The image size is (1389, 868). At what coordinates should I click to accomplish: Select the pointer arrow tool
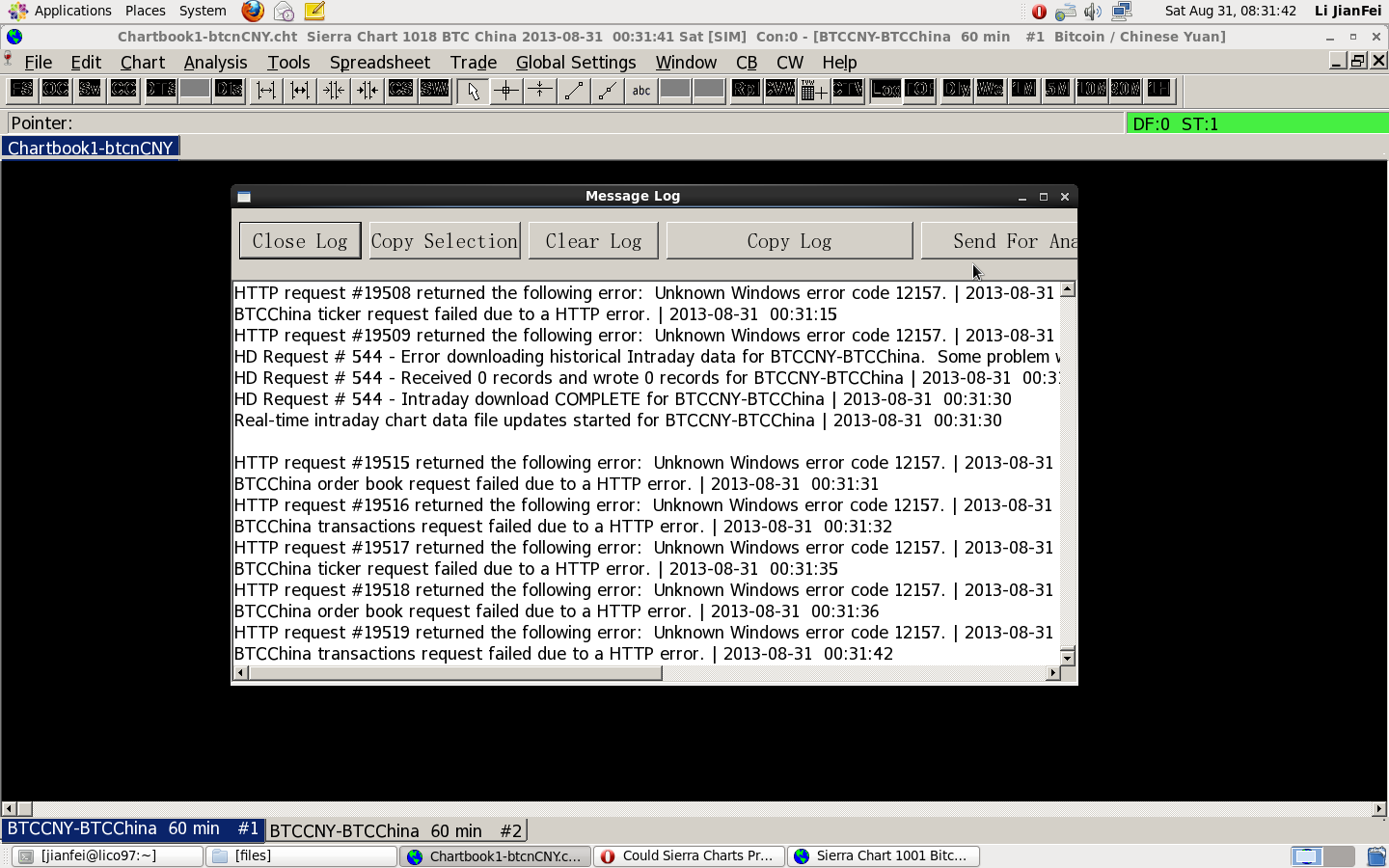(473, 91)
